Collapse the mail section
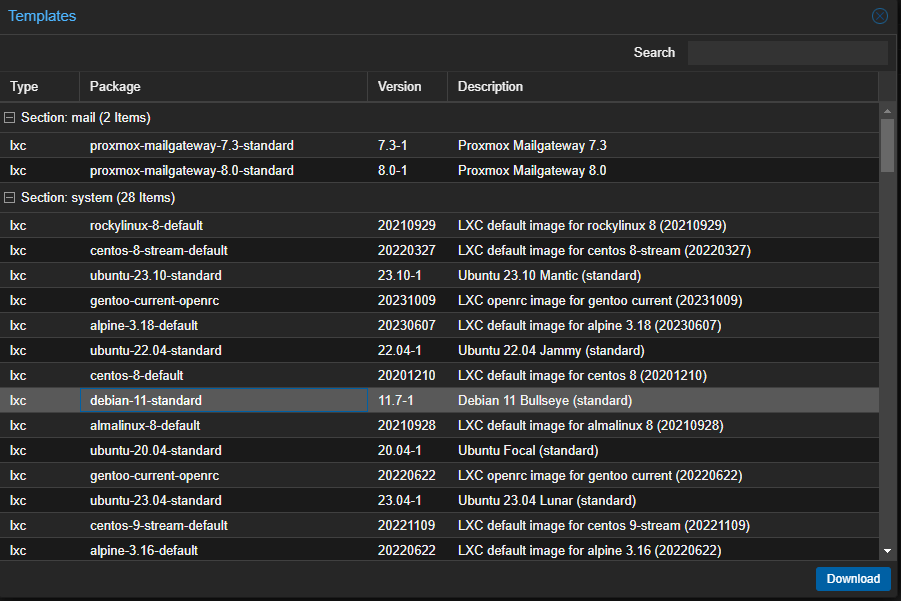Screen dimensions: 901x601 (x=9, y=118)
